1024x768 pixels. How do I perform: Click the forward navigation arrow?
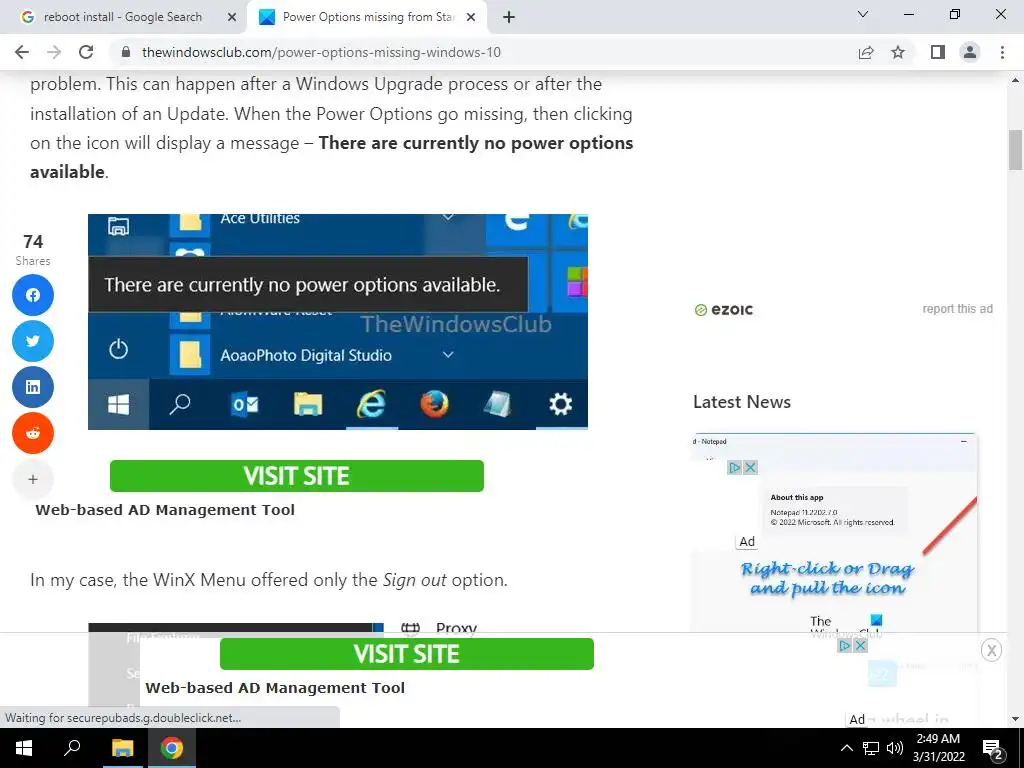pyautogui.click(x=54, y=52)
